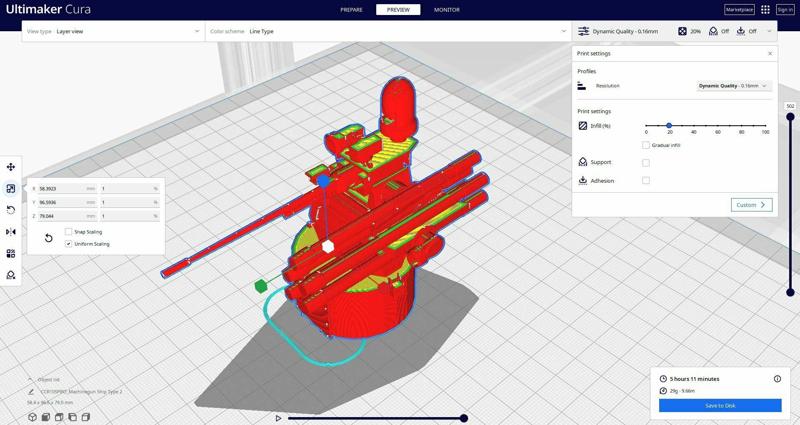Uncheck the Uniform Scaling checkbox
The height and width of the screenshot is (425, 800).
pos(68,244)
